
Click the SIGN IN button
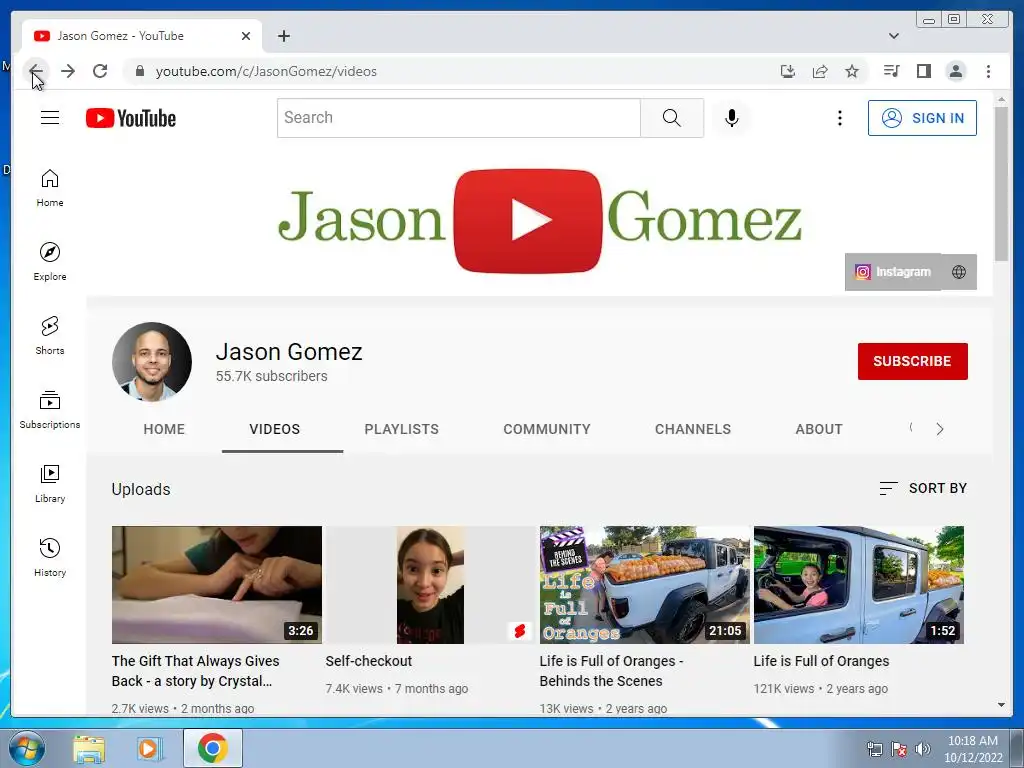pos(921,118)
